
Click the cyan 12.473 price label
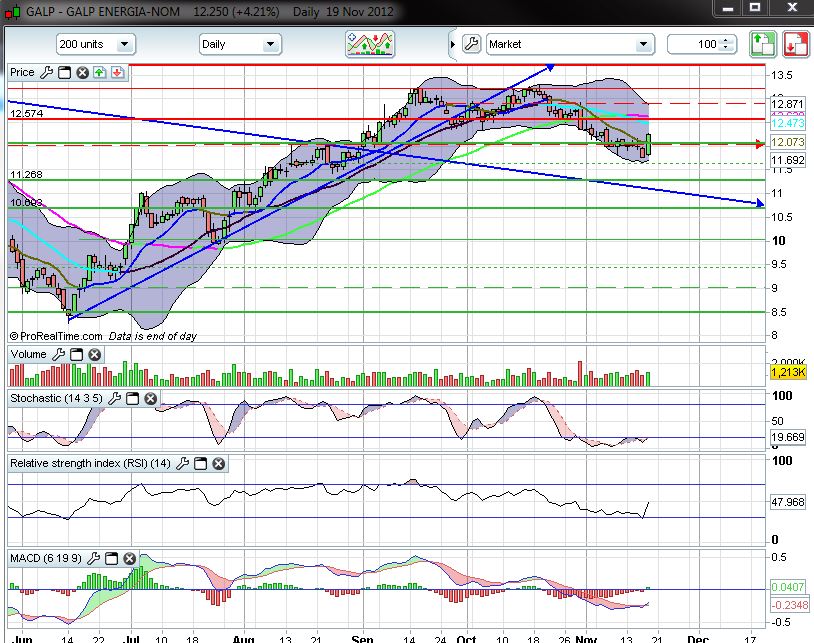pos(788,123)
